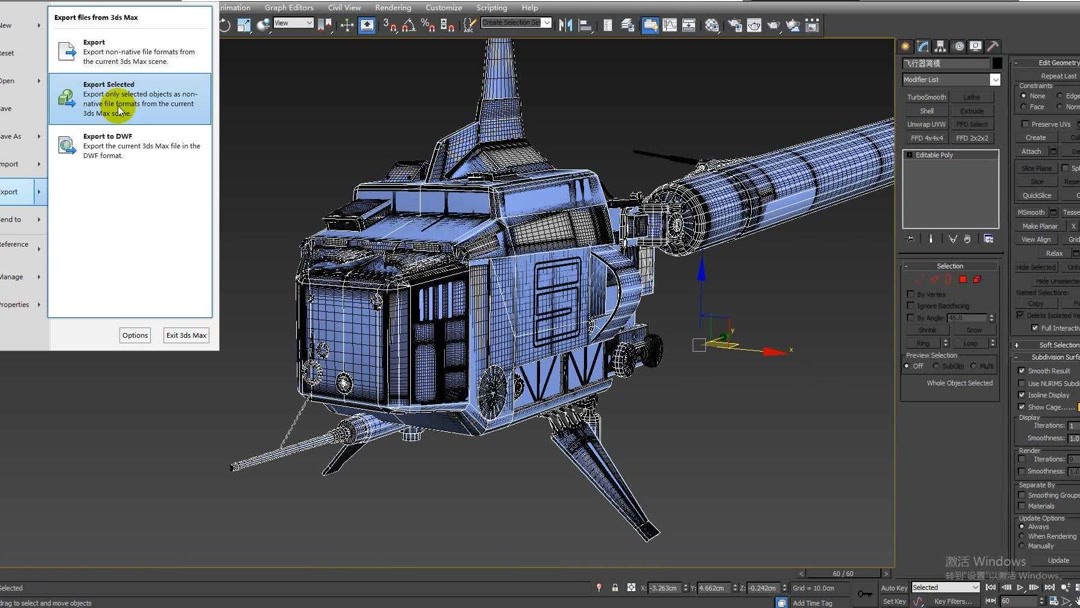This screenshot has height=608, width=1080.
Task: Click the Exit 3ds Max button
Action: click(x=186, y=335)
